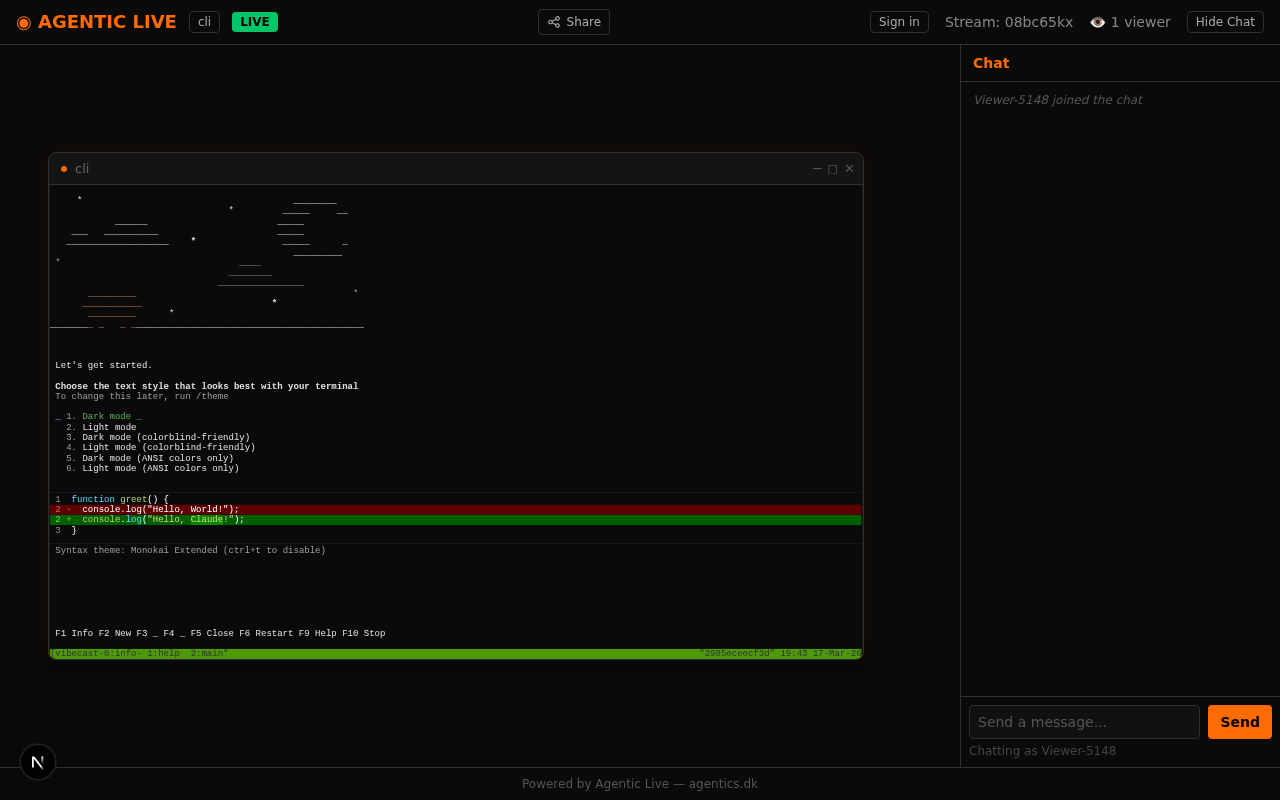The image size is (1280, 800).
Task: Minimize the cli terminal window
Action: pyautogui.click(x=817, y=169)
